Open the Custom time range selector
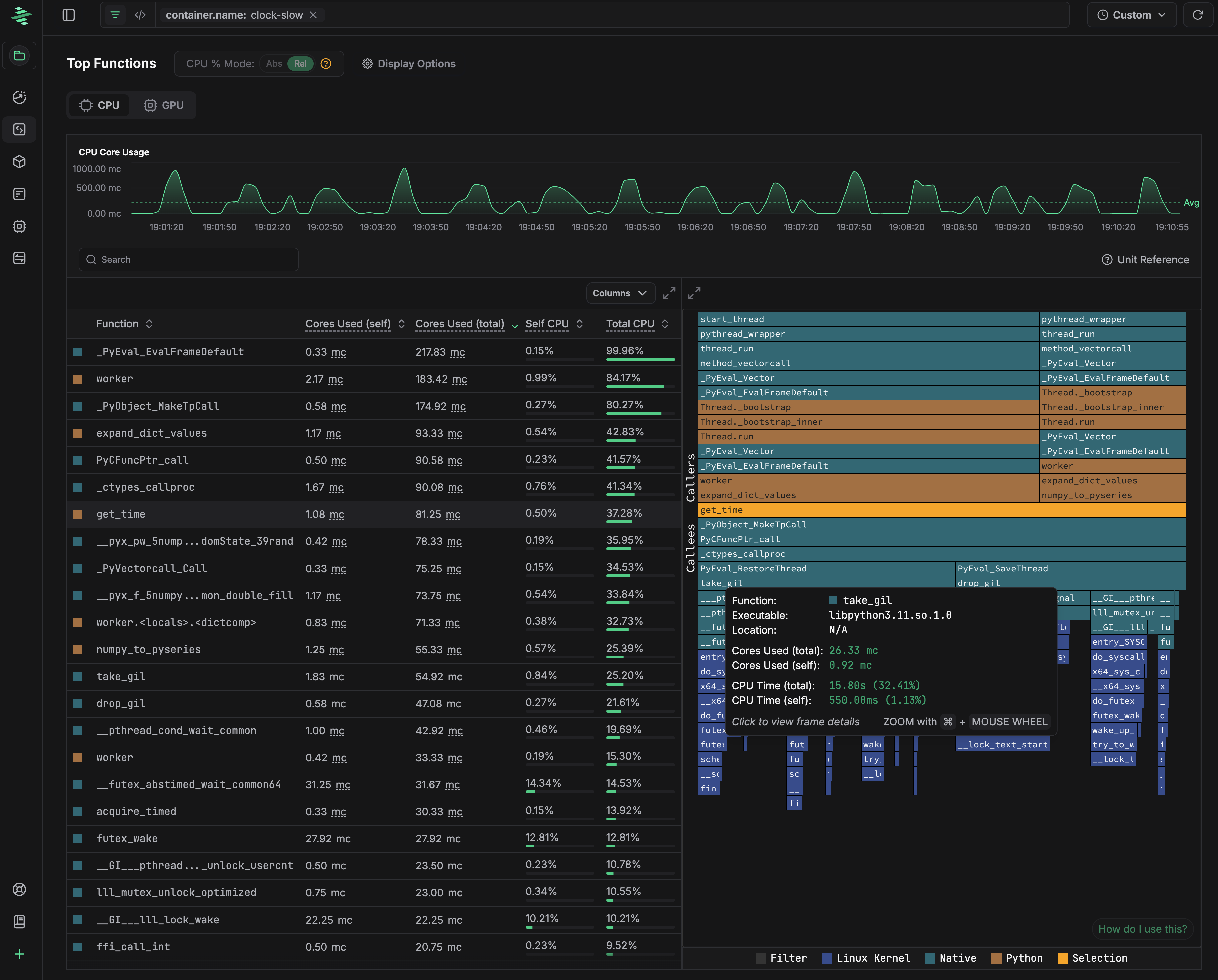The height and width of the screenshot is (980, 1218). tap(1131, 15)
